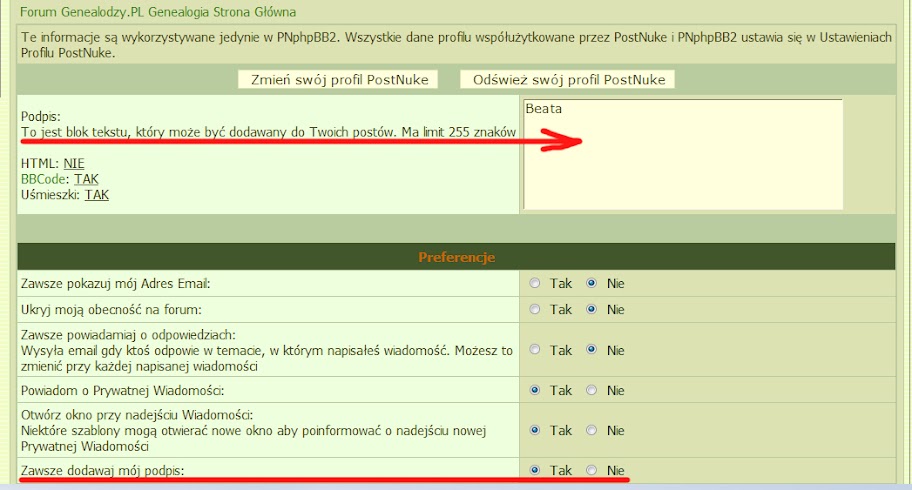
Task: Select Tak for Zawsze powiadamiaj o odpowiedziach
Action: click(x=535, y=350)
